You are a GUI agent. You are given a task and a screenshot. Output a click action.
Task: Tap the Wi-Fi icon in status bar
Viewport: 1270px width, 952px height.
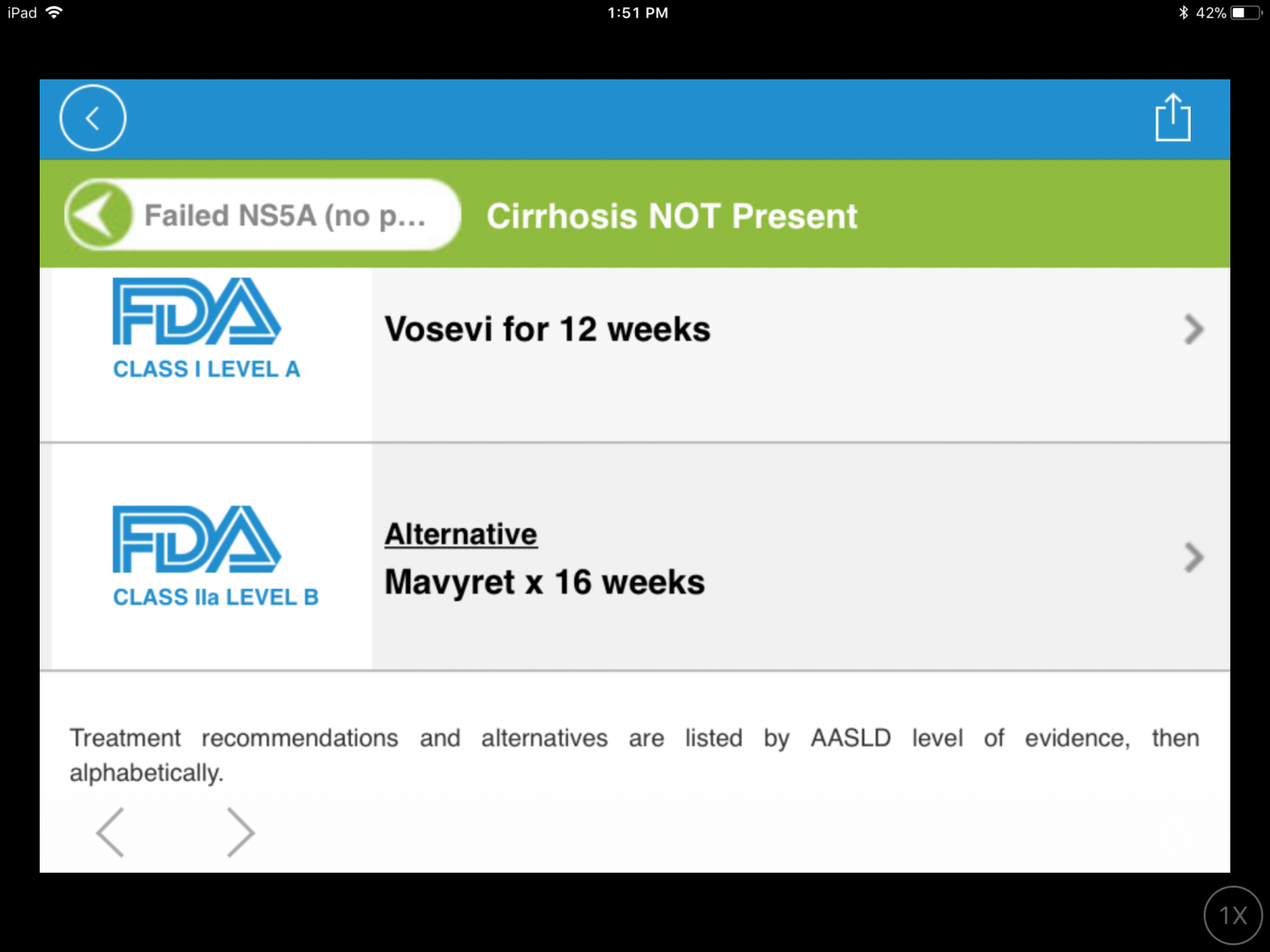[55, 12]
